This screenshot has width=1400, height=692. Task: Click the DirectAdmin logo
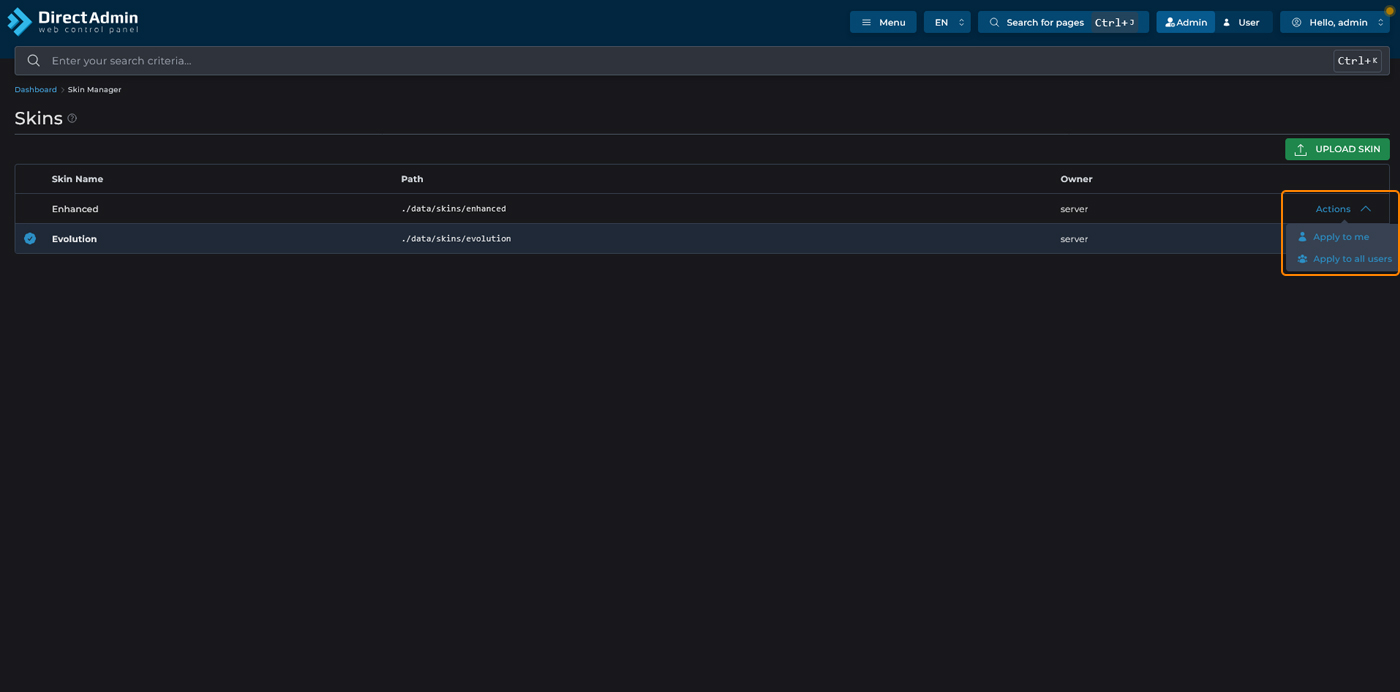point(73,22)
